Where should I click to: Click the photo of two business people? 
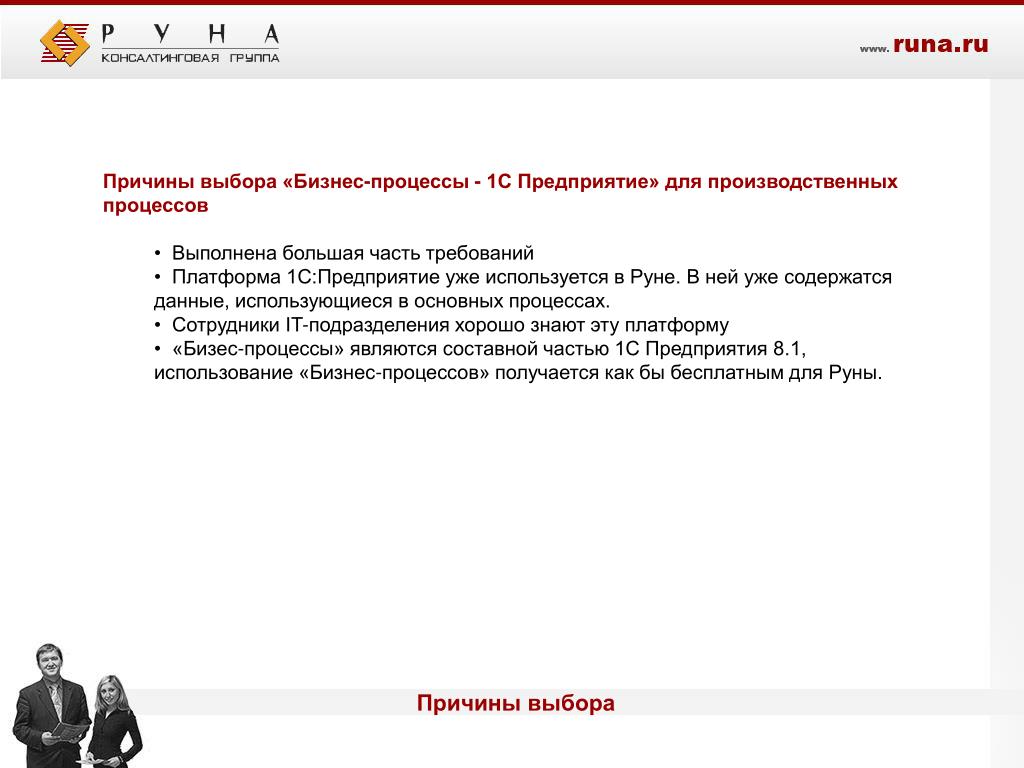(x=77, y=705)
